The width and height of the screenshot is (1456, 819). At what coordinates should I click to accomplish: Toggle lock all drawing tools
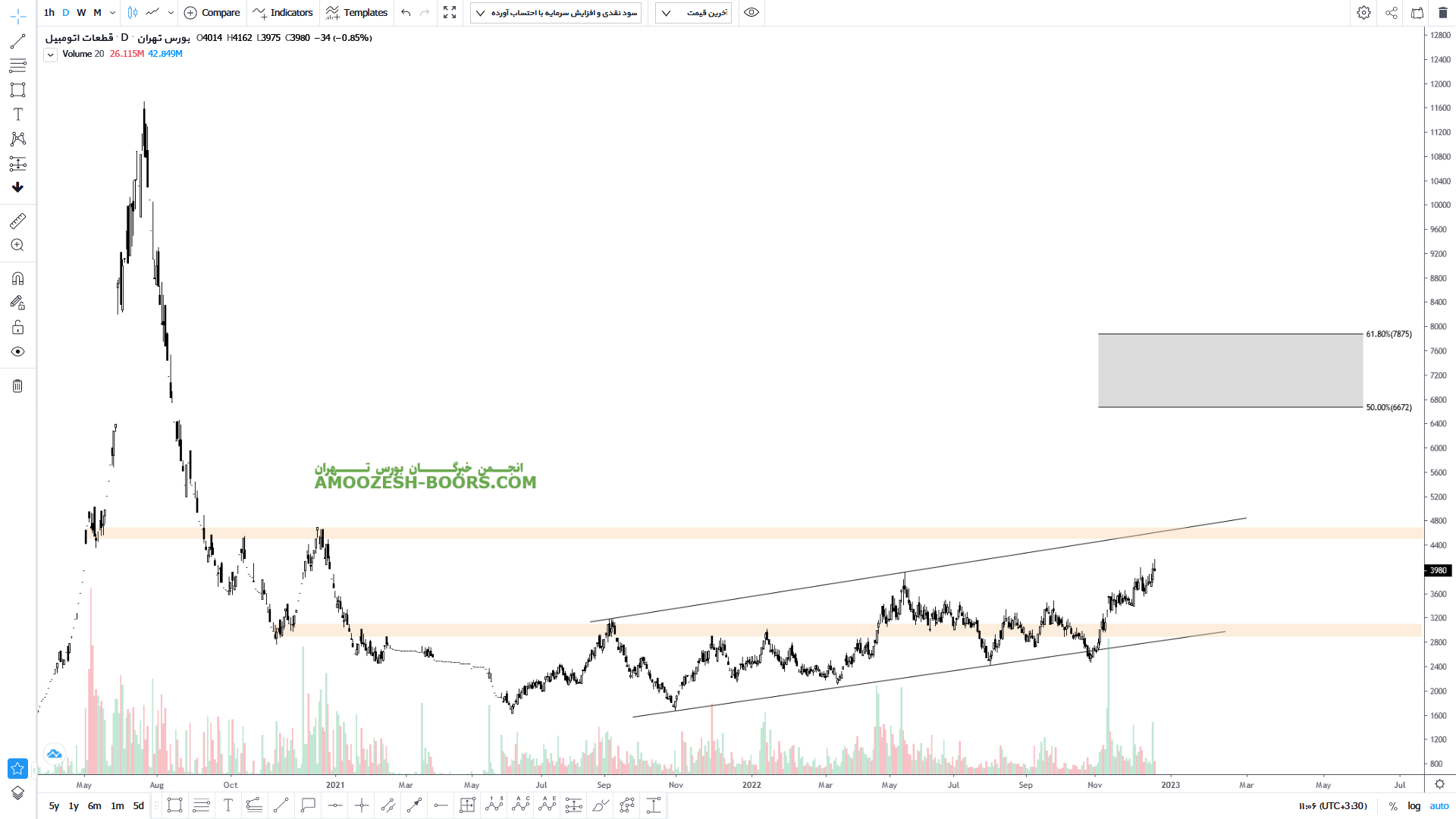click(17, 328)
